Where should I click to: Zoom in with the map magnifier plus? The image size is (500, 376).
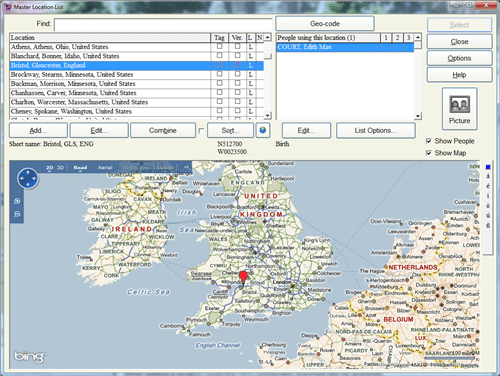17,201
